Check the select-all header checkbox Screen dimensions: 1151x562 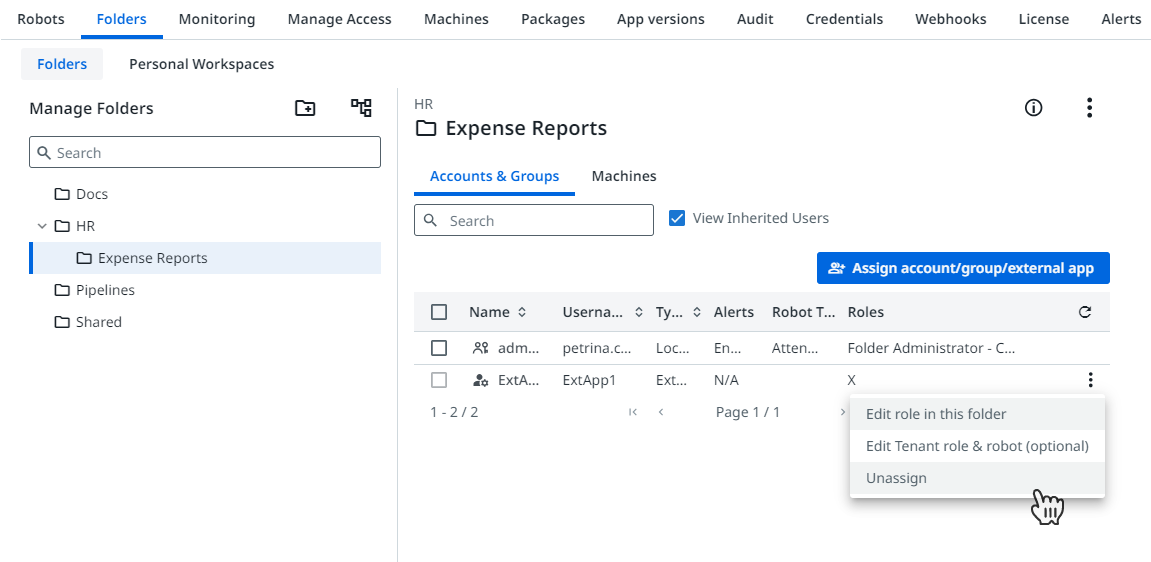(x=439, y=312)
